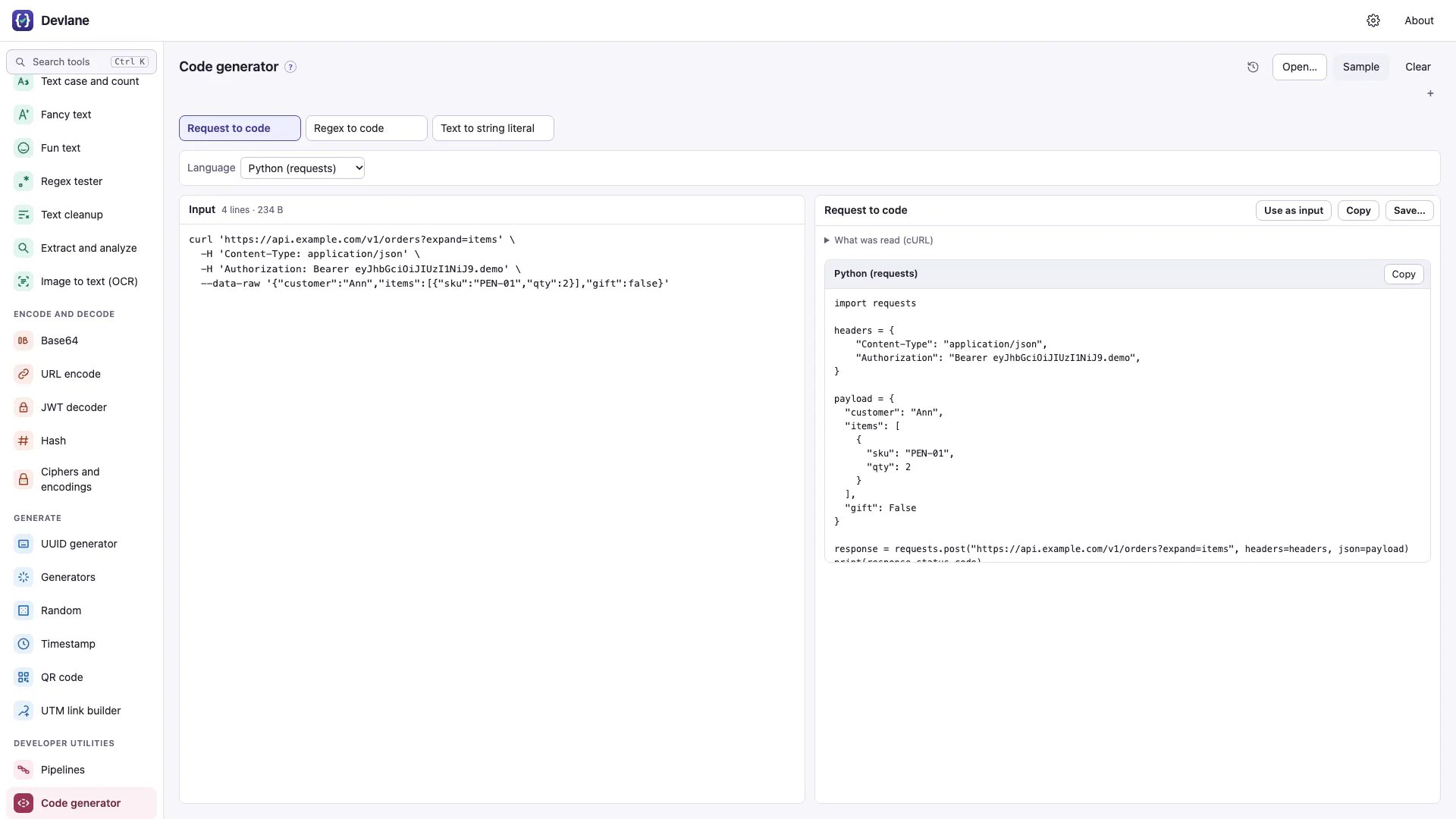Select the URL encode link icon
The width and height of the screenshot is (1456, 819).
click(x=24, y=374)
